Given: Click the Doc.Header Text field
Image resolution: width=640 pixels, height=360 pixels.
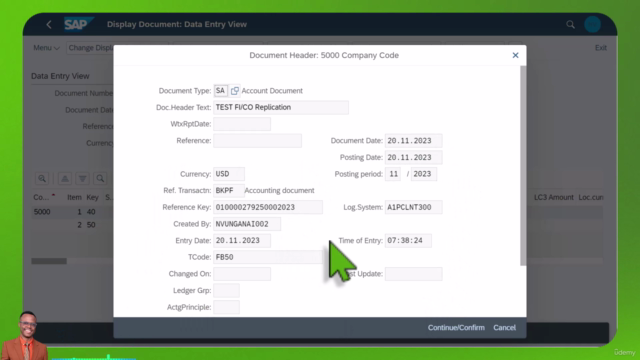Looking at the screenshot, I should (281, 107).
